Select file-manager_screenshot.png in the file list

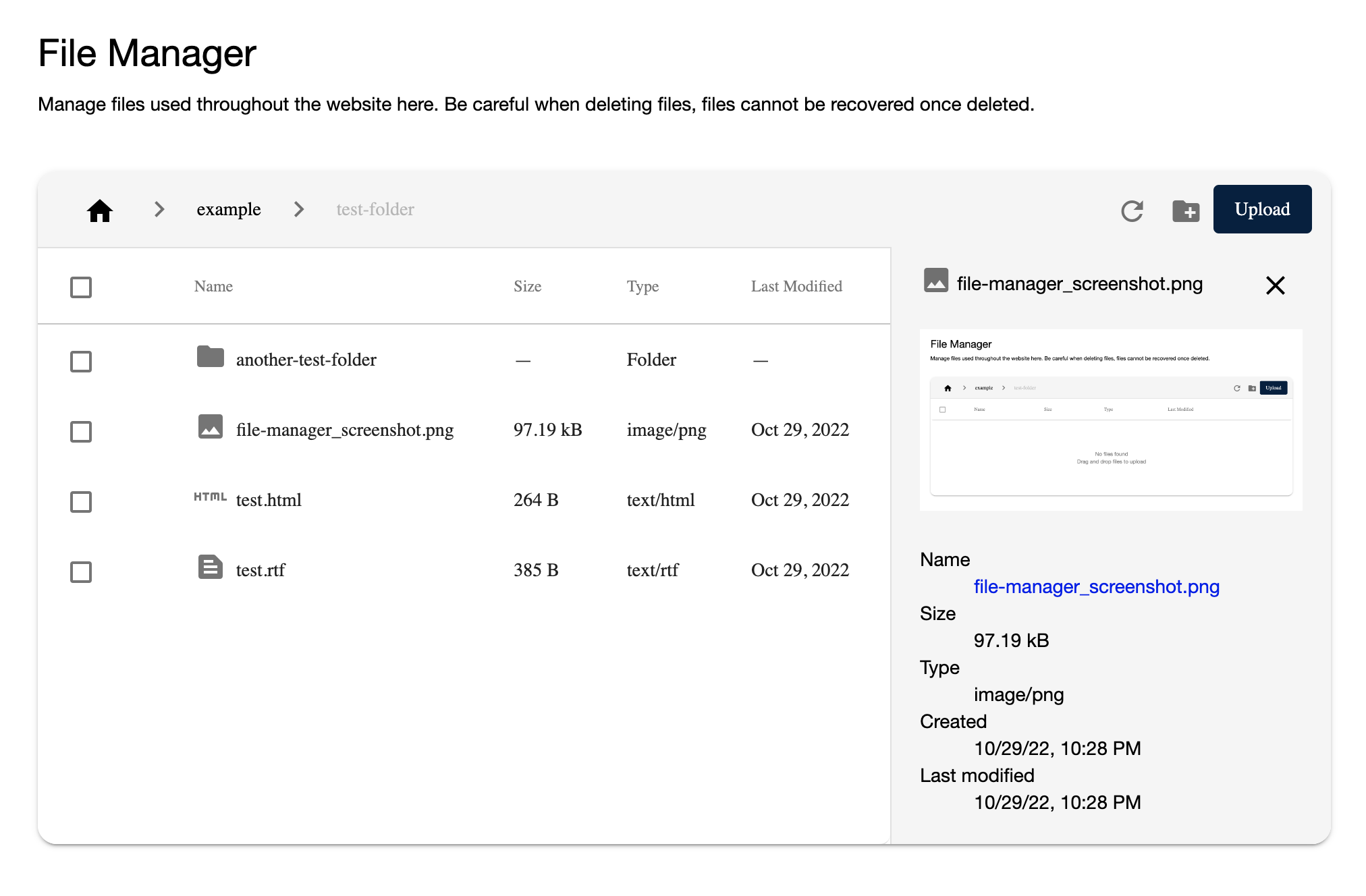point(345,430)
